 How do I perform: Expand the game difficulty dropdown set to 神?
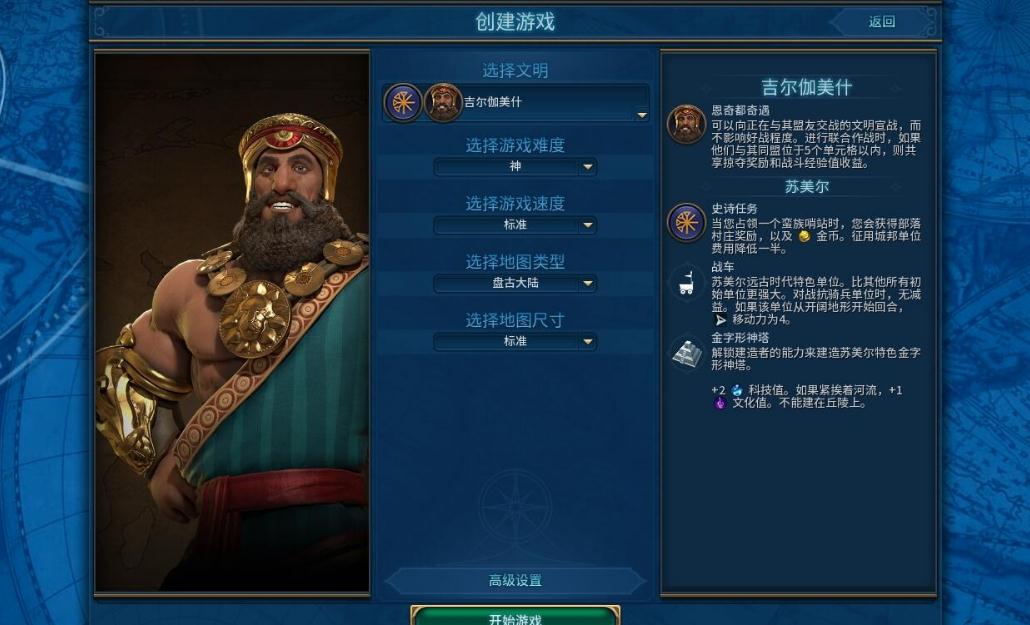coord(516,167)
